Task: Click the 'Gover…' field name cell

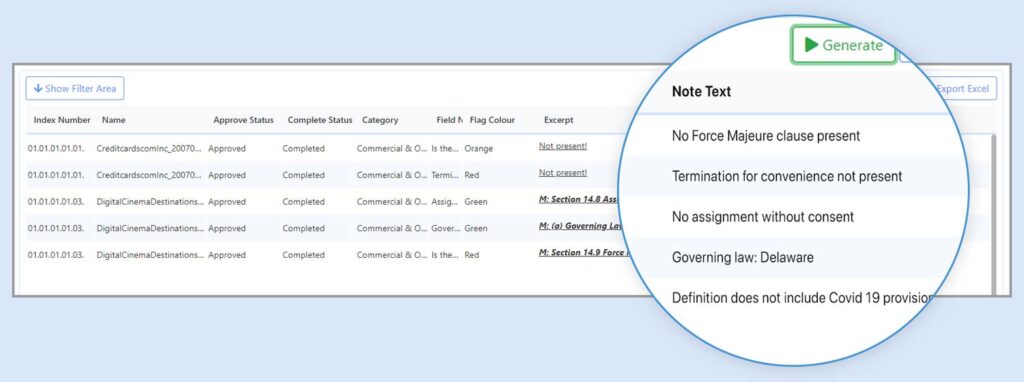Action: click(445, 229)
